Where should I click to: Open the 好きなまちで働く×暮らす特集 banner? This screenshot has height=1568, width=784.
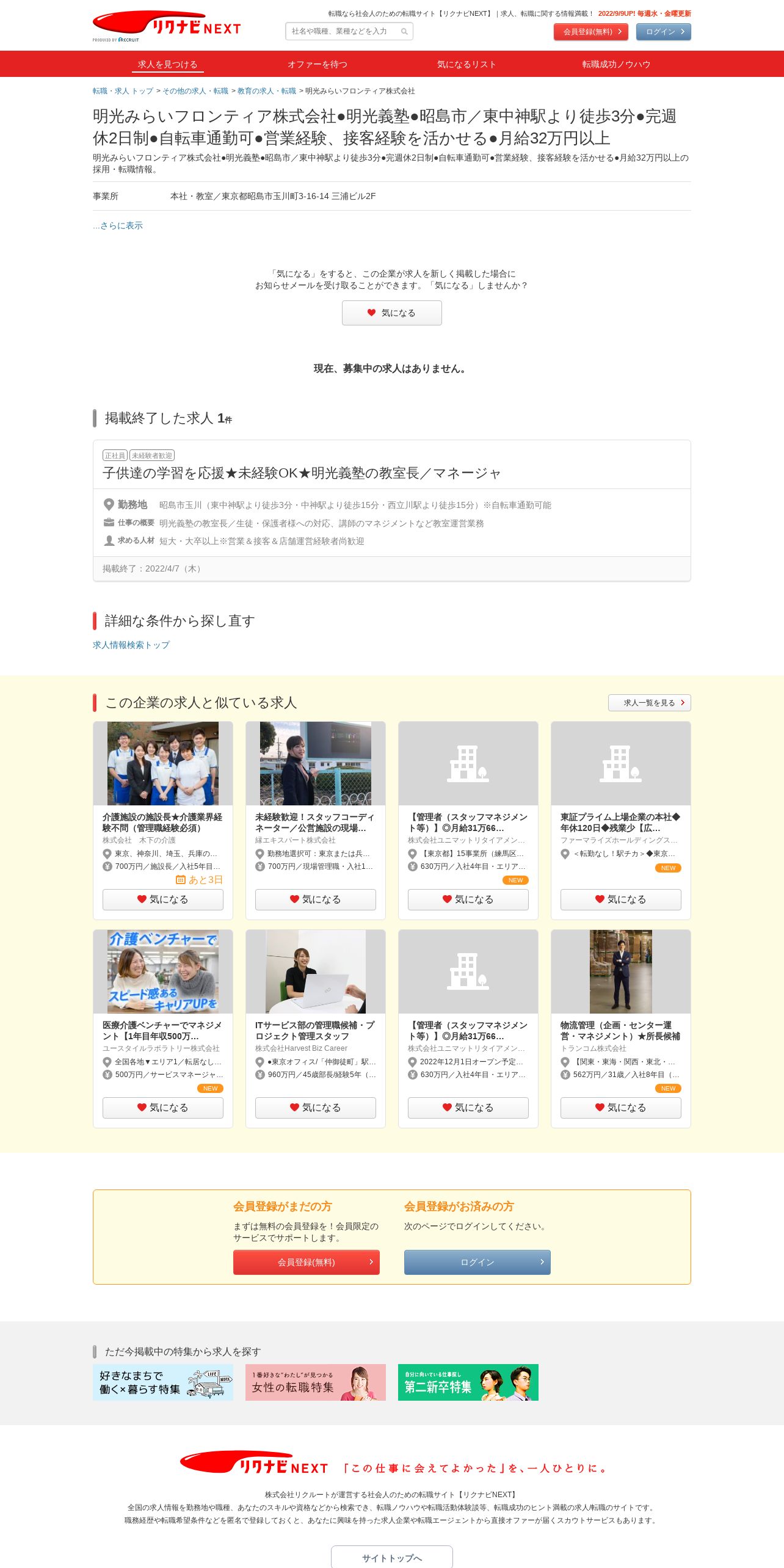[x=163, y=1382]
